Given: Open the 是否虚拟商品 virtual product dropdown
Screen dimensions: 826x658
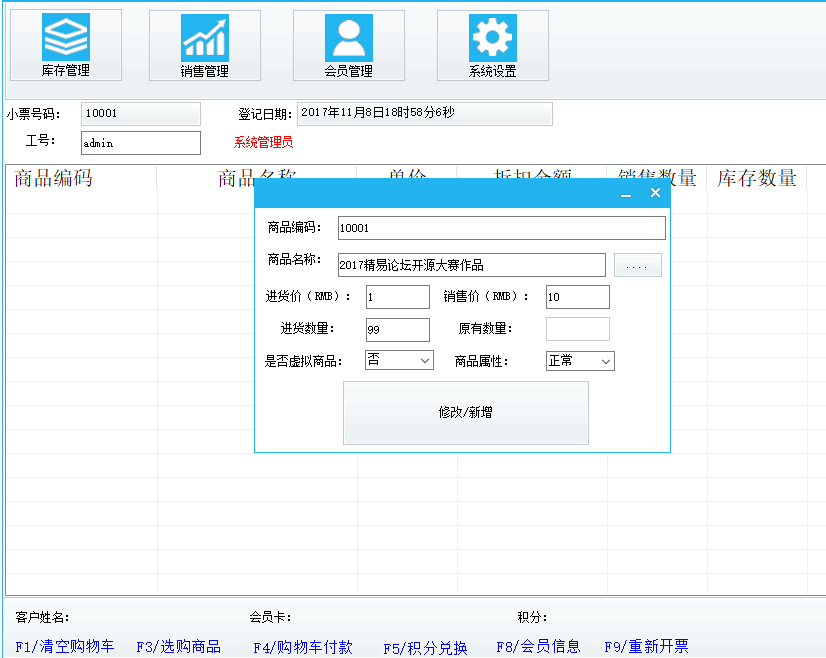Looking at the screenshot, I should tap(398, 360).
